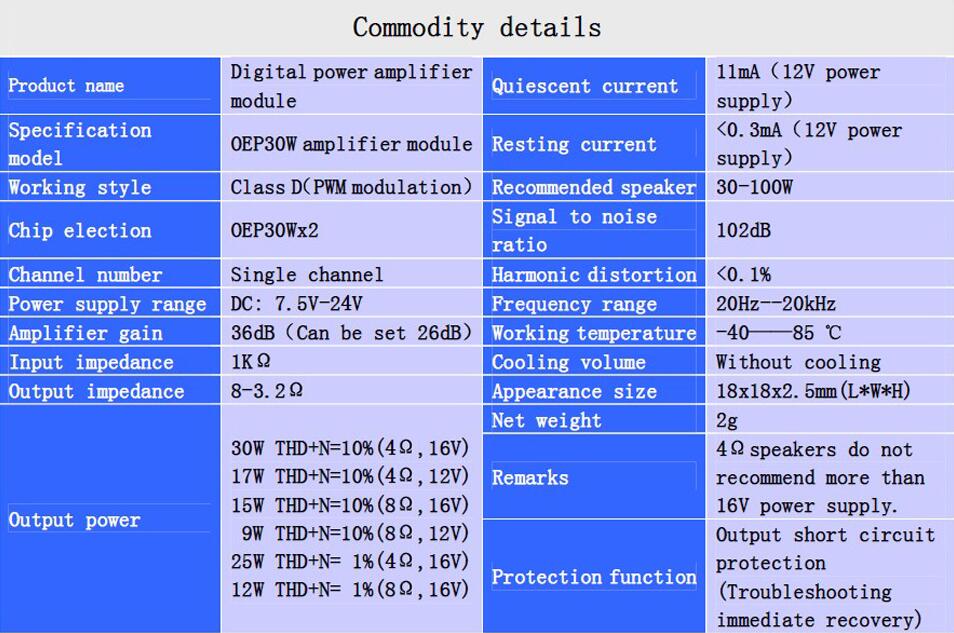Click the "Without cooling" value cell
Image resolution: width=954 pixels, height=633 pixels.
click(x=798, y=362)
